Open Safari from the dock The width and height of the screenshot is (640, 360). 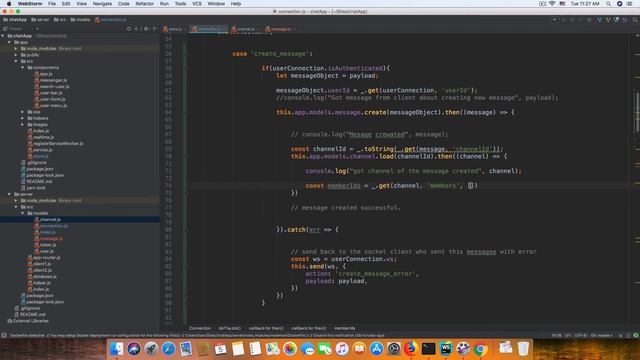pyautogui.click(x=168, y=349)
